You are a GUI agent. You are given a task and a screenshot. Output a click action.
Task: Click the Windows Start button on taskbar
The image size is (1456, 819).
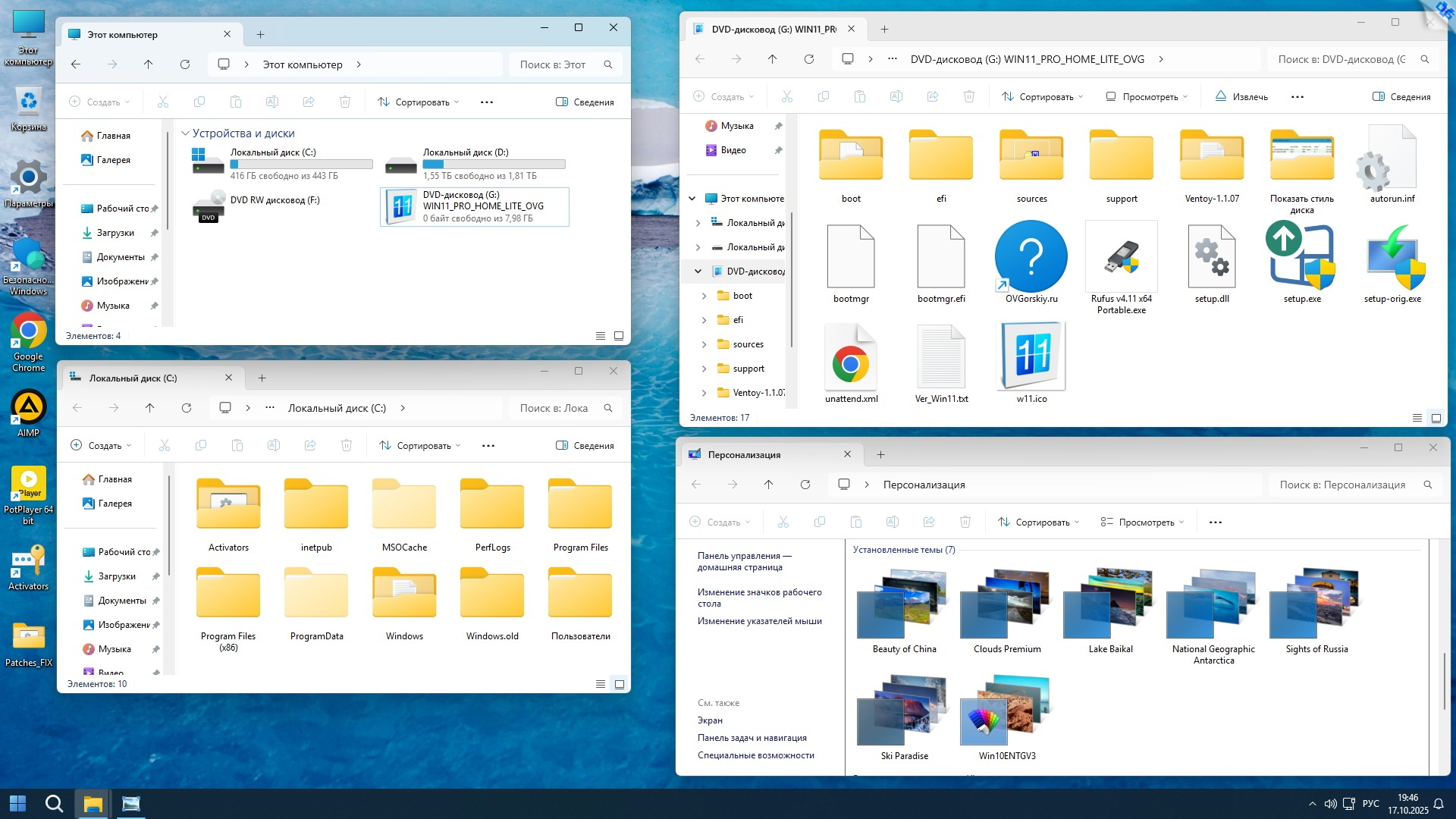17,804
